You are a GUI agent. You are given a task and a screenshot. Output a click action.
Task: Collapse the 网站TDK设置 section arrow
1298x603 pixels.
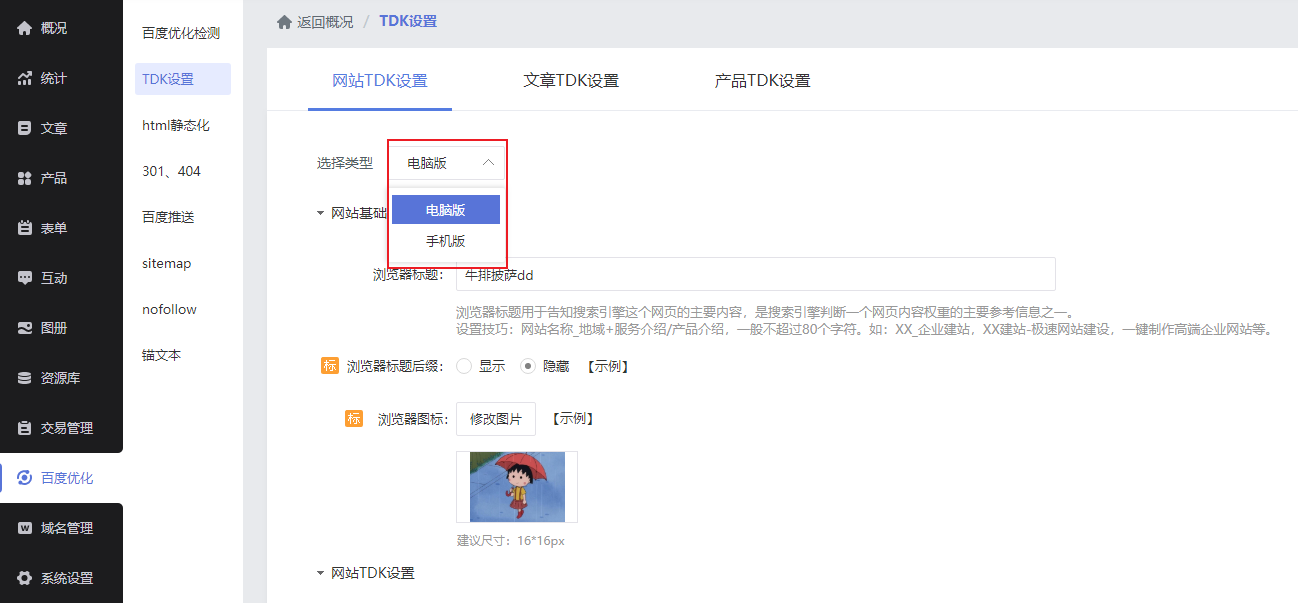320,574
